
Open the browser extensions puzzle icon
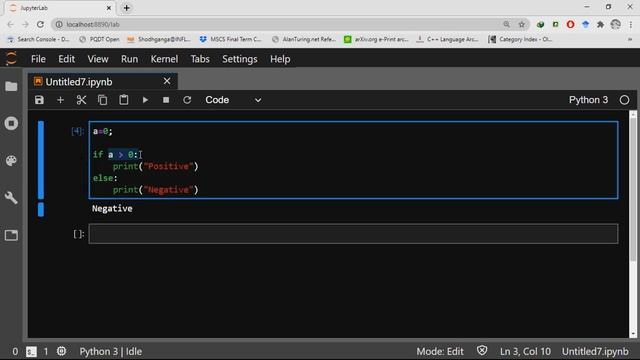coord(600,24)
